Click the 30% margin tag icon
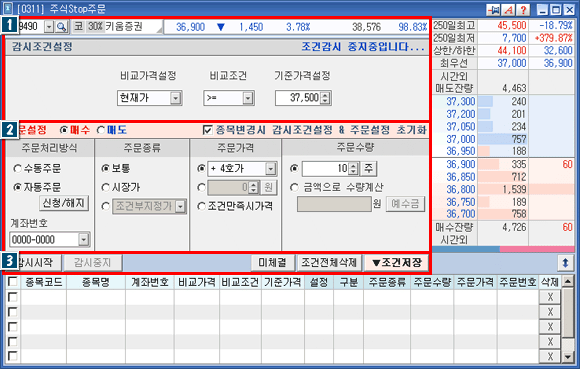Image resolution: width=580 pixels, height=369 pixels. coord(95,27)
